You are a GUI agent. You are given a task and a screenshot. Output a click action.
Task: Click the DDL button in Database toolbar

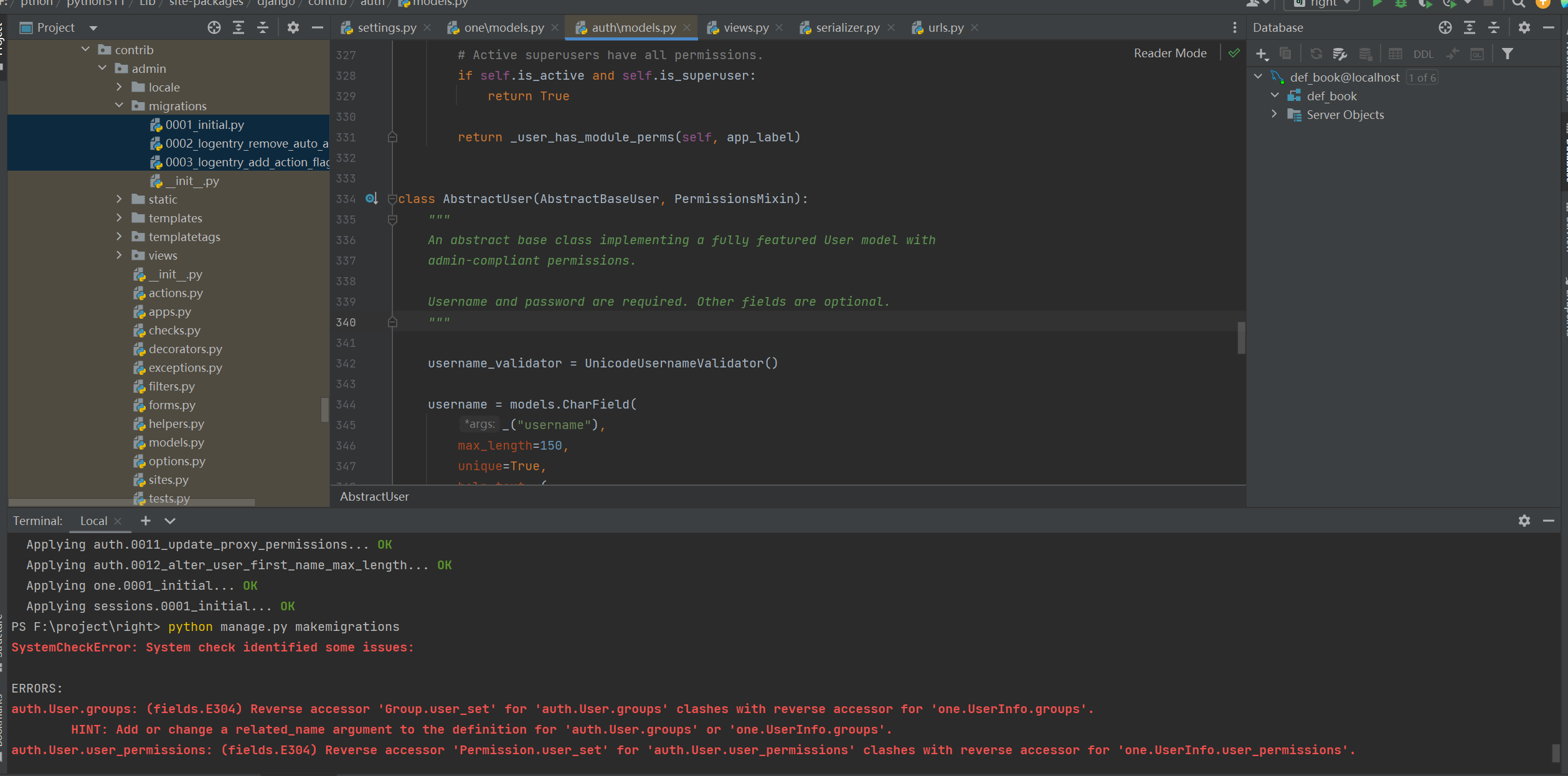(1423, 54)
